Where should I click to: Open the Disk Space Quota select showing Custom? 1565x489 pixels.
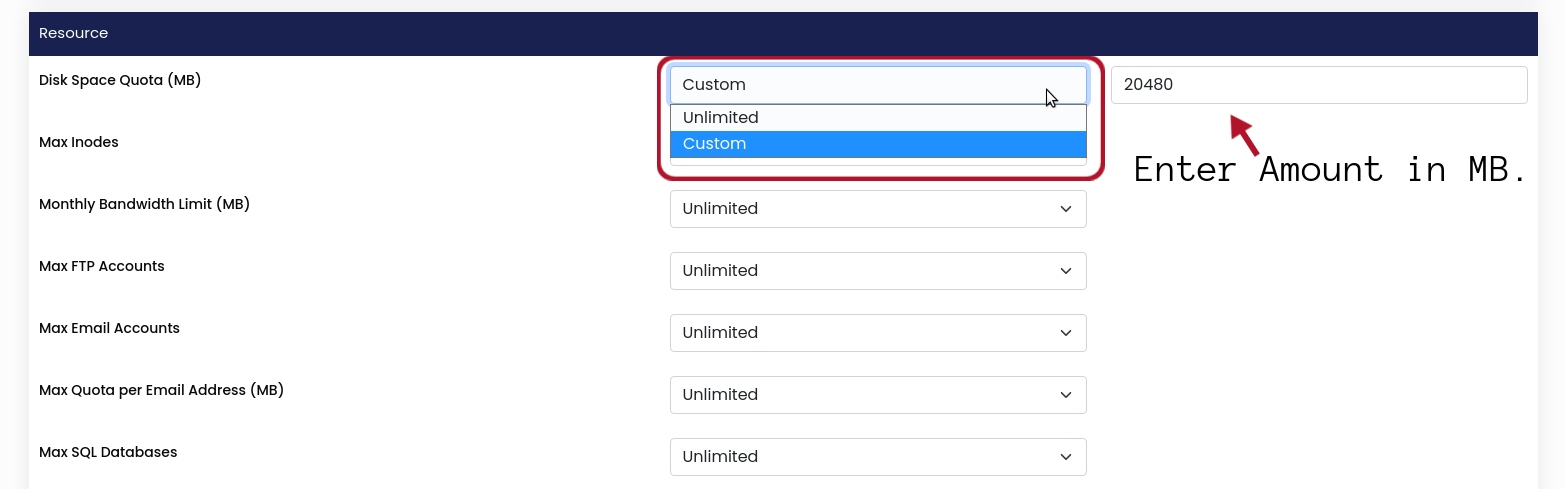click(x=878, y=85)
